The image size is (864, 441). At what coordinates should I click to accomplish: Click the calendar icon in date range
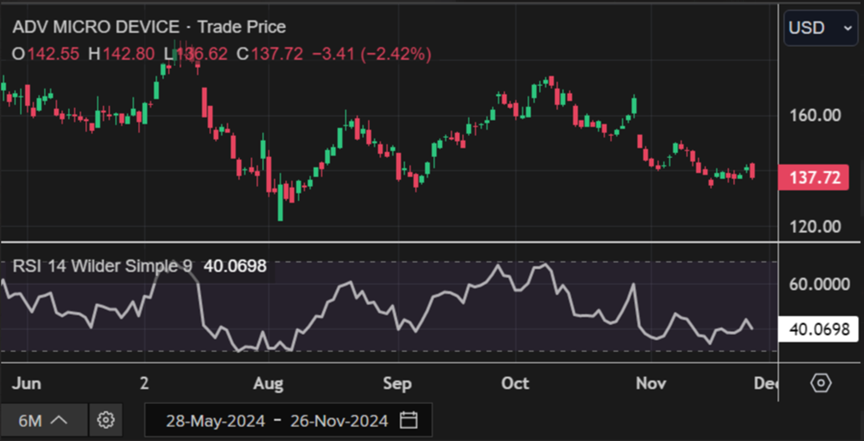(407, 420)
